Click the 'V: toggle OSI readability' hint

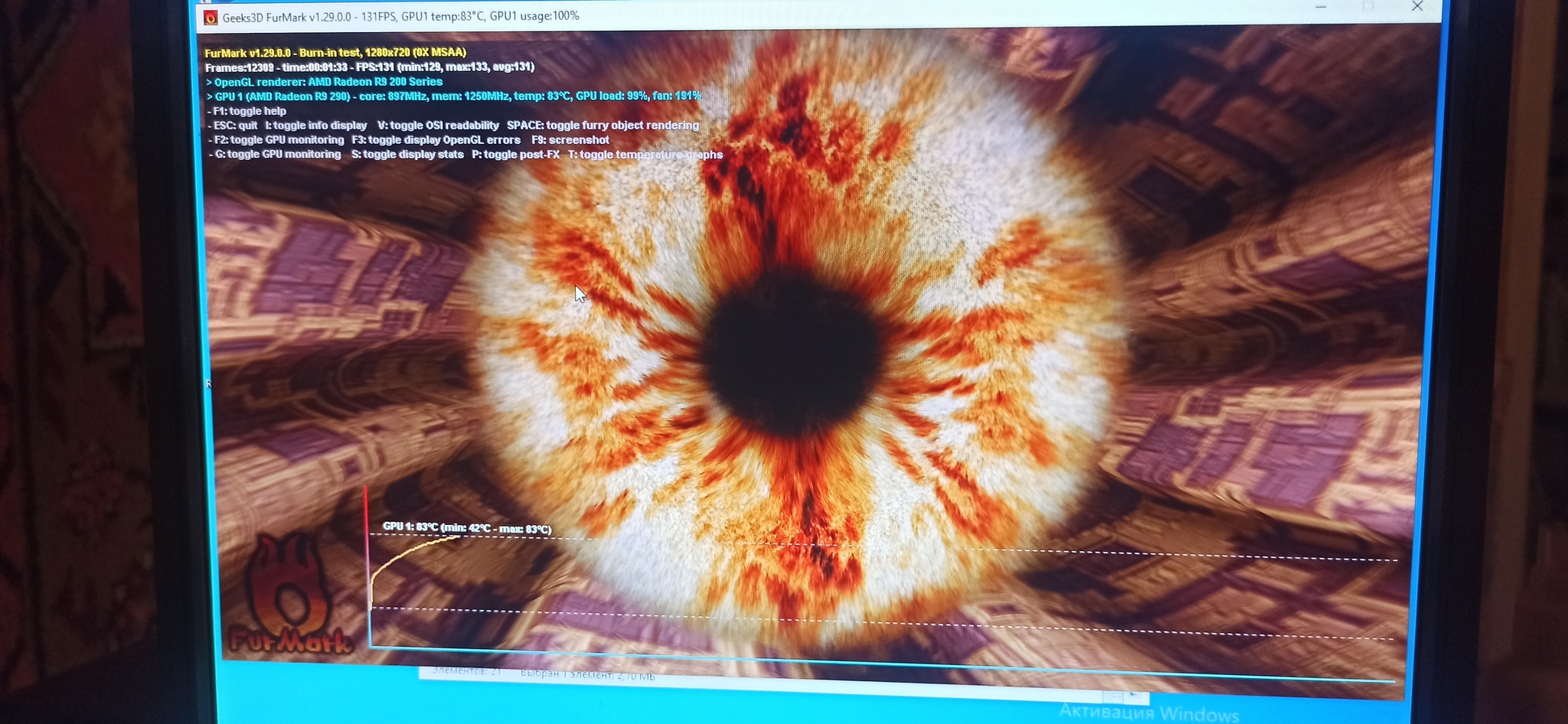(438, 125)
